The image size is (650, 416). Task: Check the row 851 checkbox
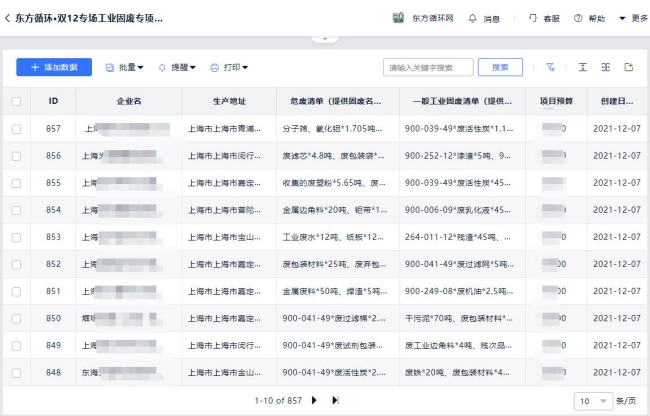[17, 292]
